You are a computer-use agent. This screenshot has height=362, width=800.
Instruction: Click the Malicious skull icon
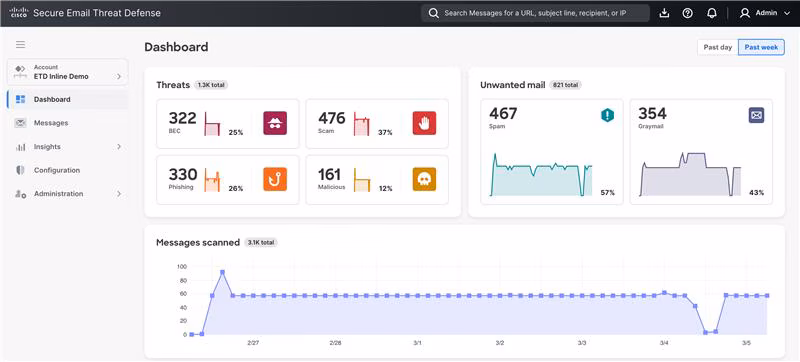(424, 179)
